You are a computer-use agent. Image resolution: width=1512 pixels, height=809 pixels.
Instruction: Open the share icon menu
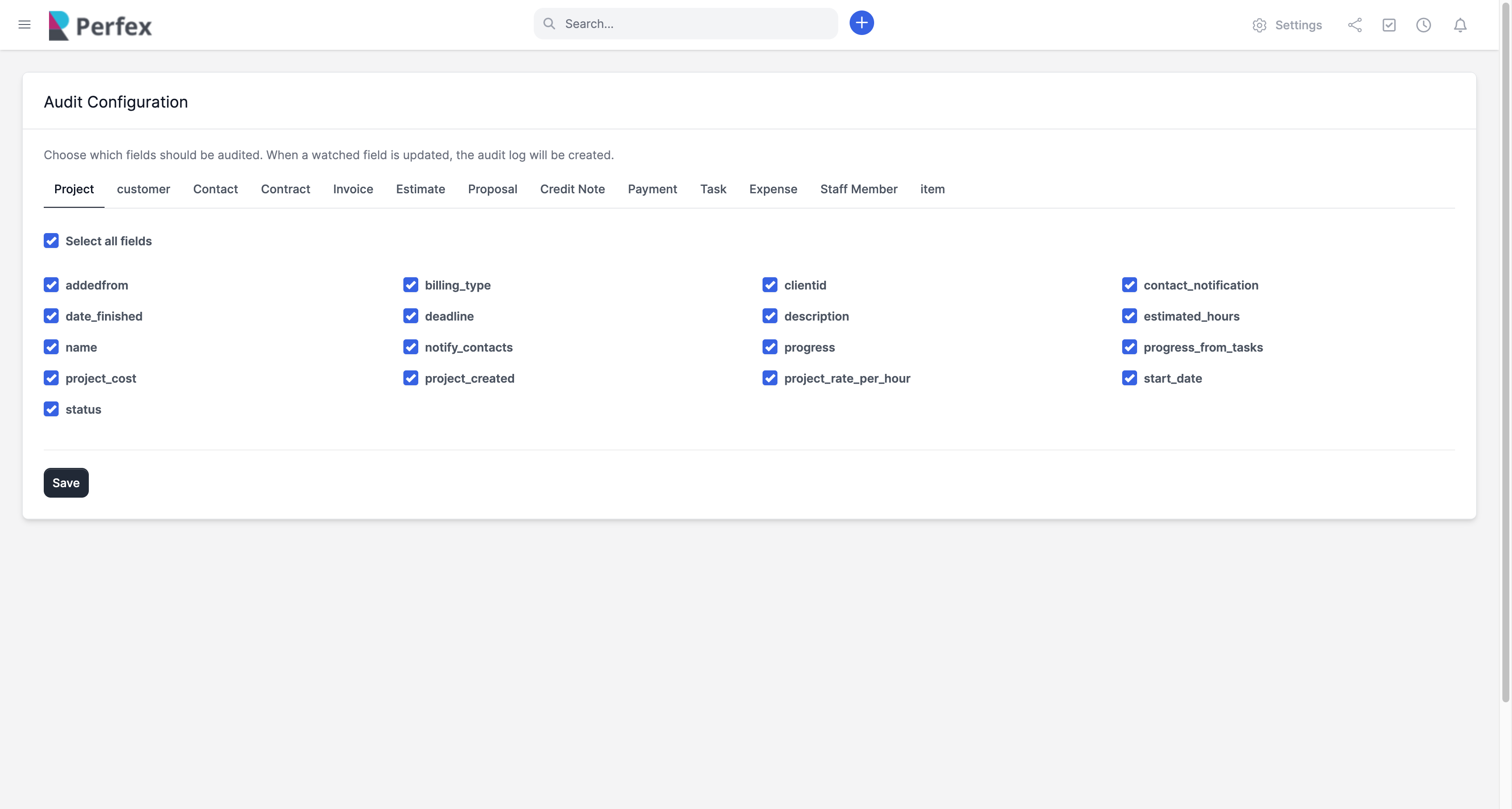point(1354,25)
